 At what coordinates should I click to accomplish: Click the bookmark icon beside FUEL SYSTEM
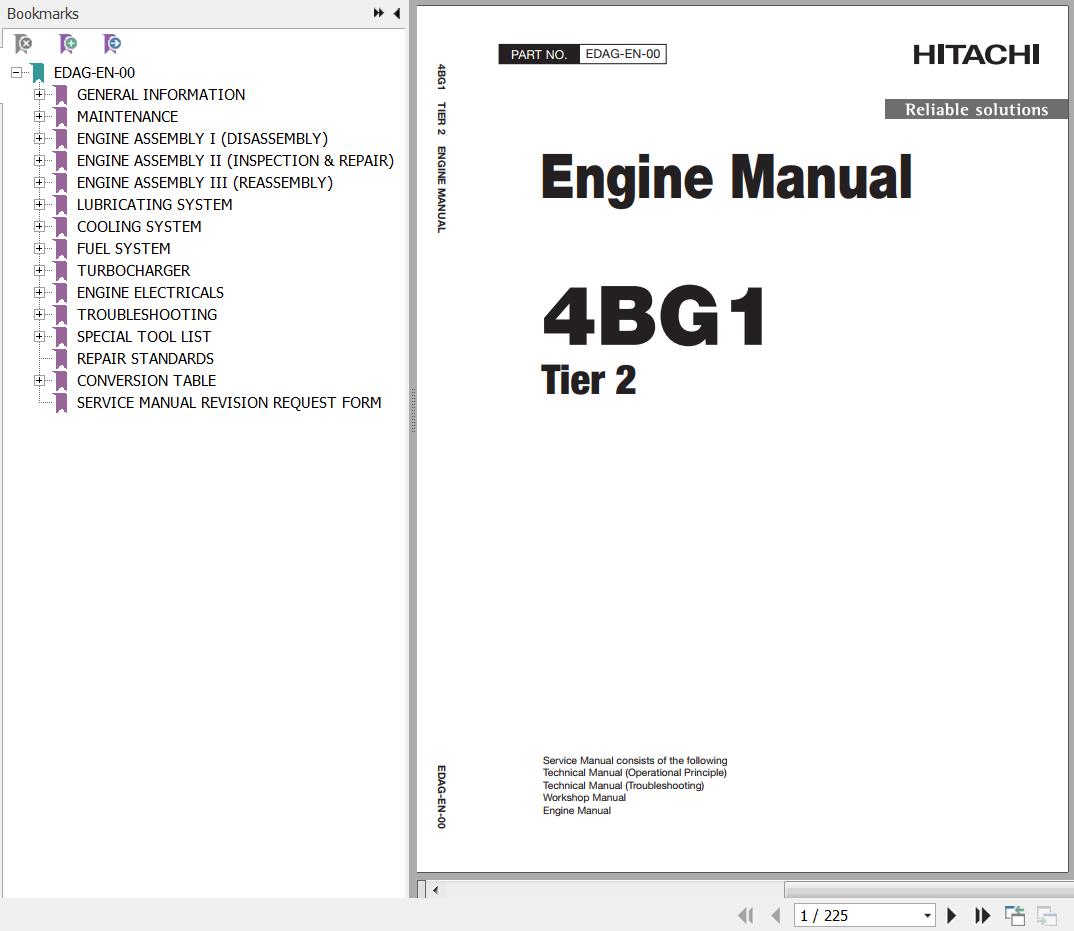61,249
